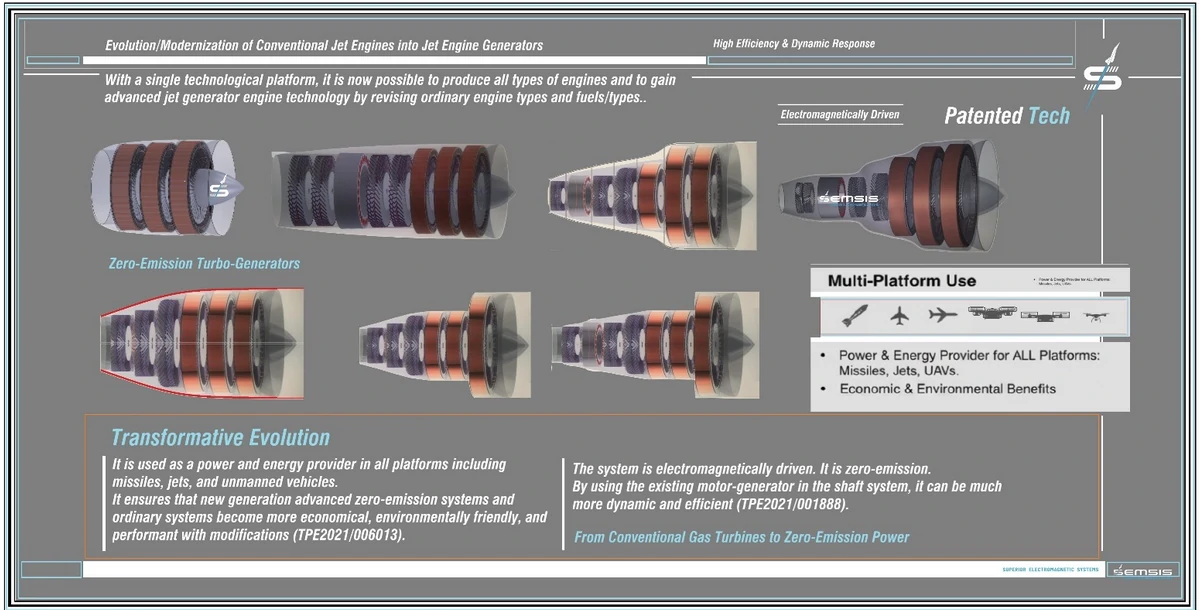This screenshot has width=1199, height=610.
Task: Select the "Zero-Emission Turbo-Generators" caption
Action: [x=204, y=264]
